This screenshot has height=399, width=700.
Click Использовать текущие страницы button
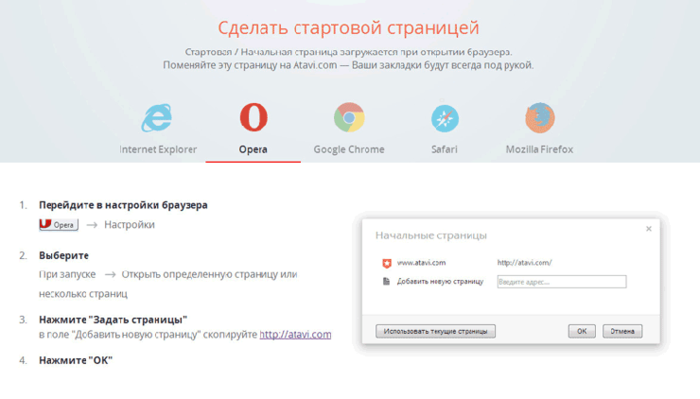(435, 331)
